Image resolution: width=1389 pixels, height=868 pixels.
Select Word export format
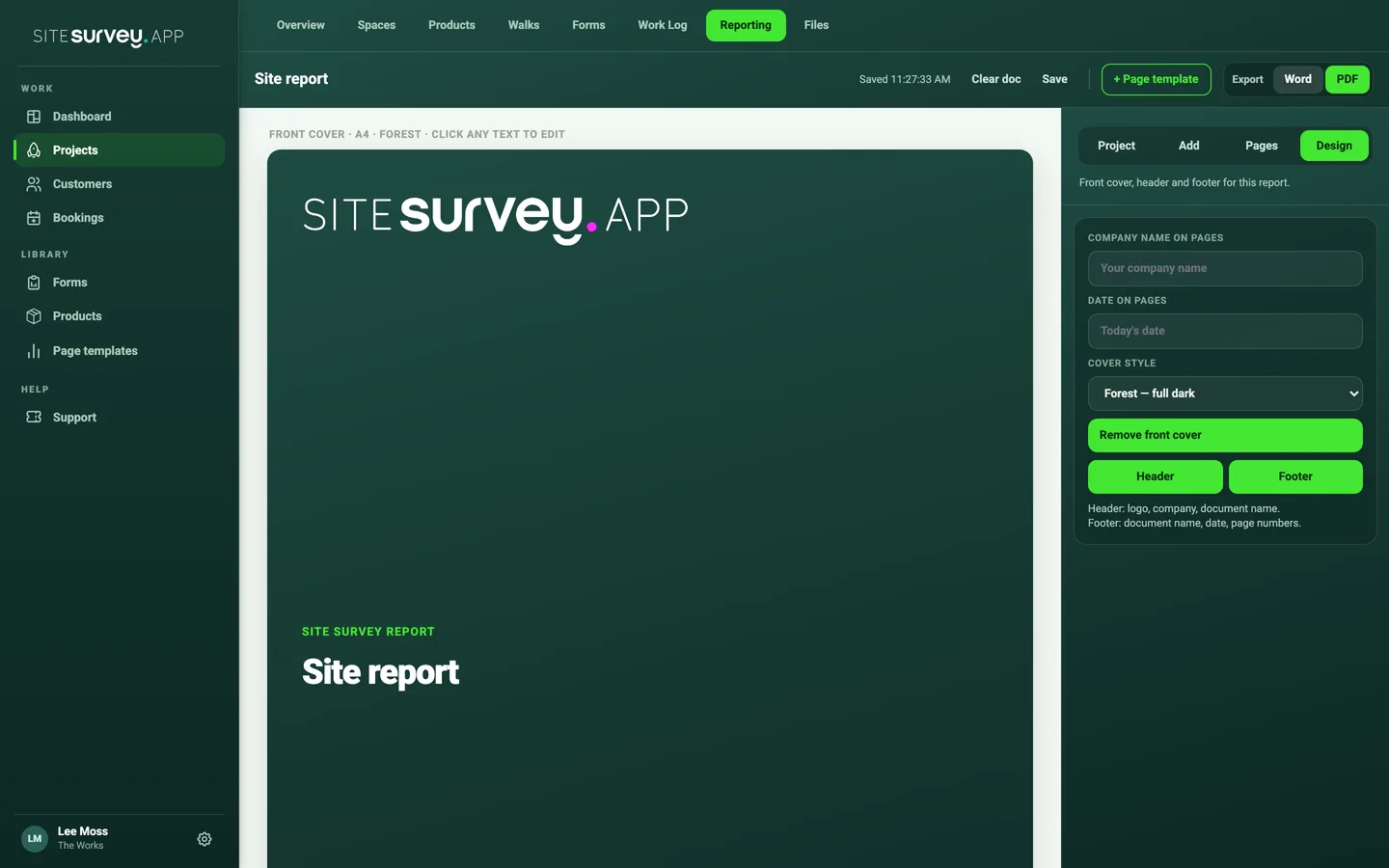[1297, 79]
